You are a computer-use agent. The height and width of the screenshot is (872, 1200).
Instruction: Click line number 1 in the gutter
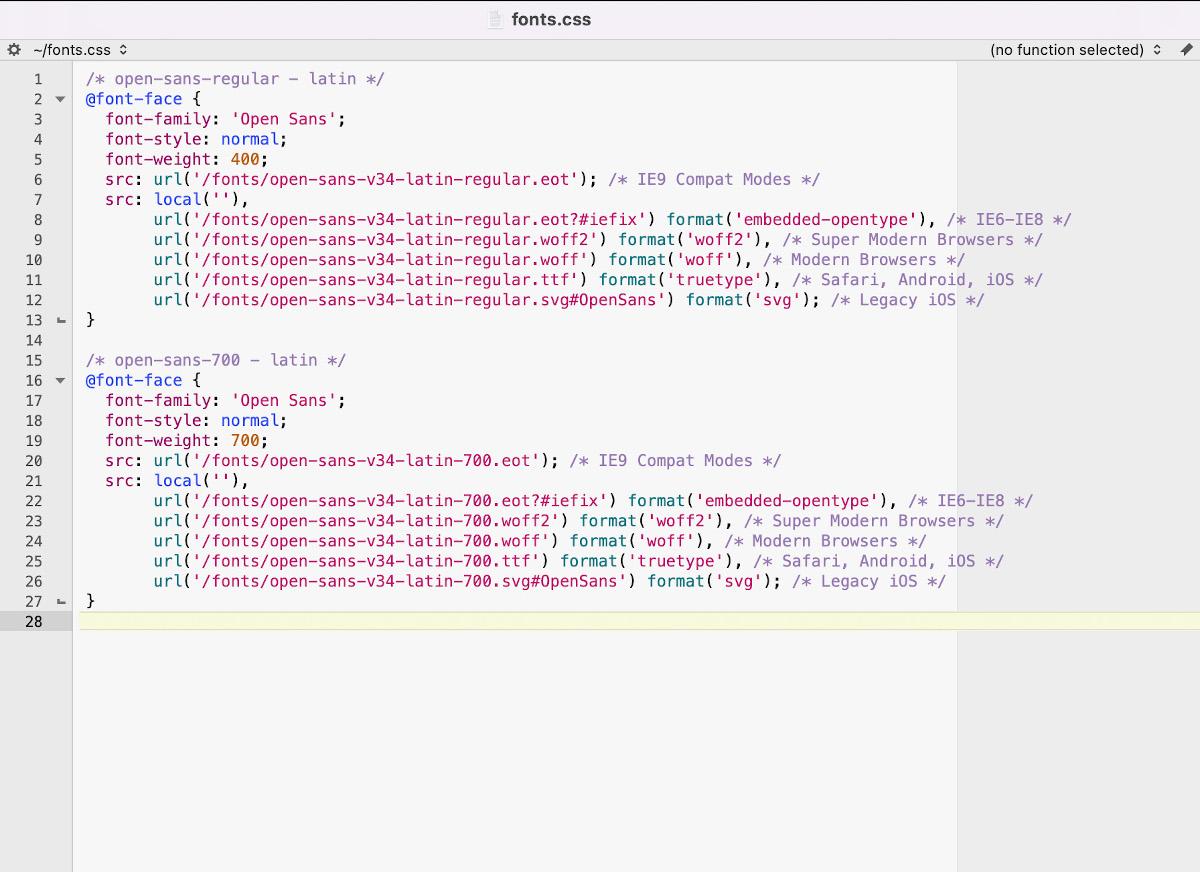click(x=38, y=79)
